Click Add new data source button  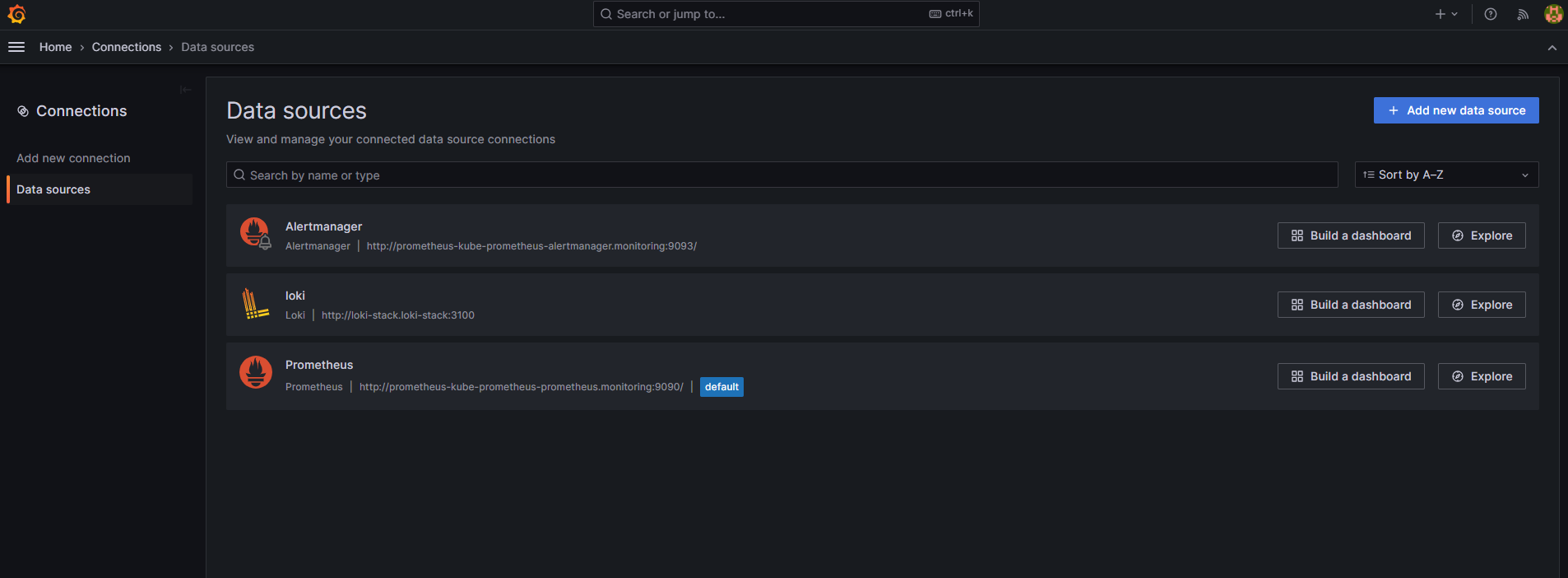(x=1456, y=110)
